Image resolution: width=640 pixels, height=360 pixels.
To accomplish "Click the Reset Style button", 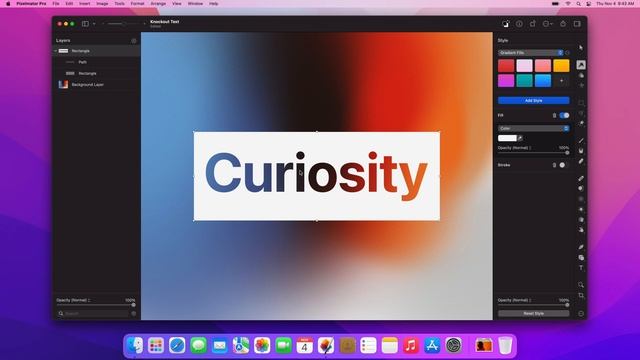I will point(533,313).
